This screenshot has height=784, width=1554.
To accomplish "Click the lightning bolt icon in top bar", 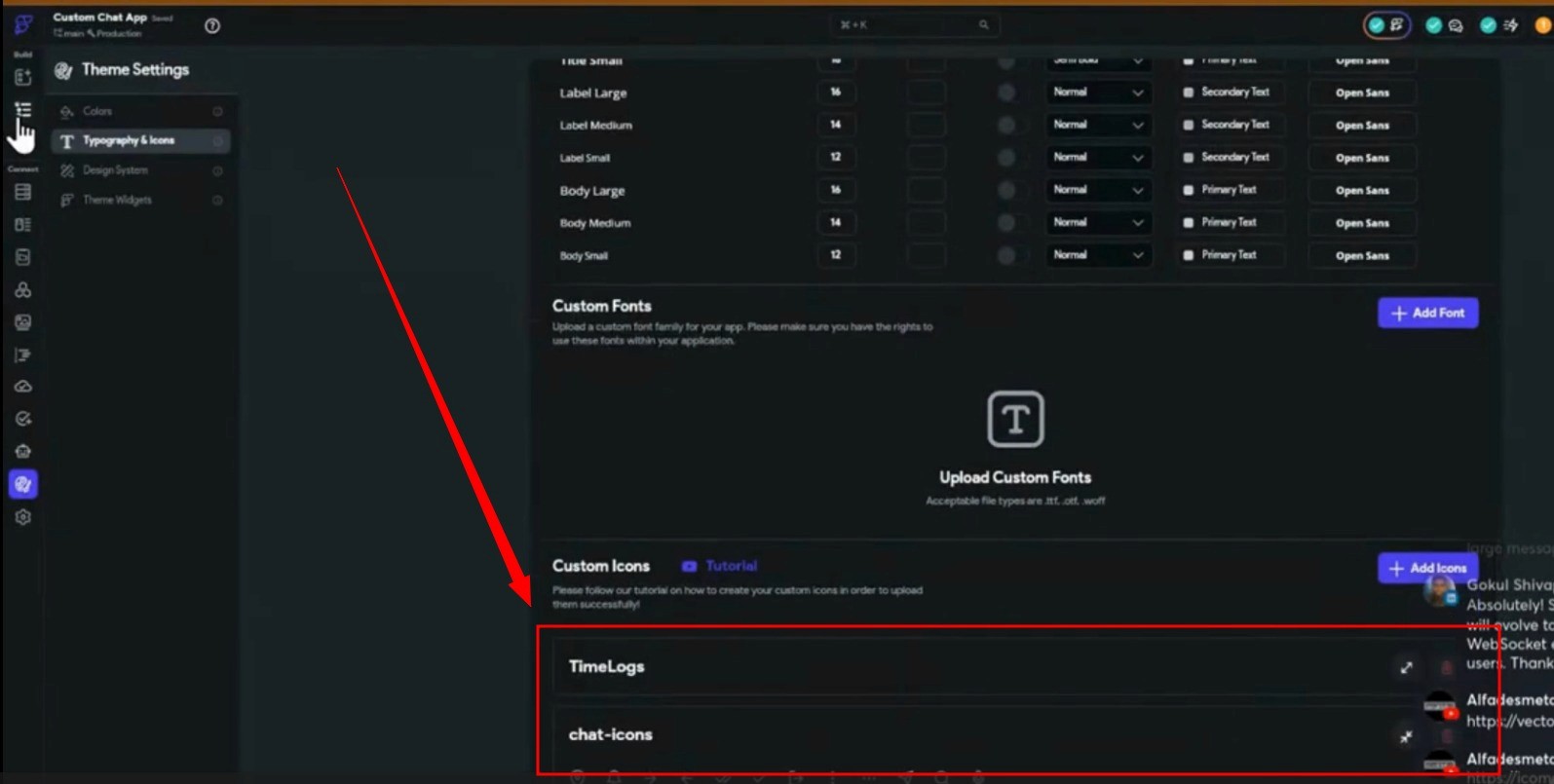I will [1511, 25].
